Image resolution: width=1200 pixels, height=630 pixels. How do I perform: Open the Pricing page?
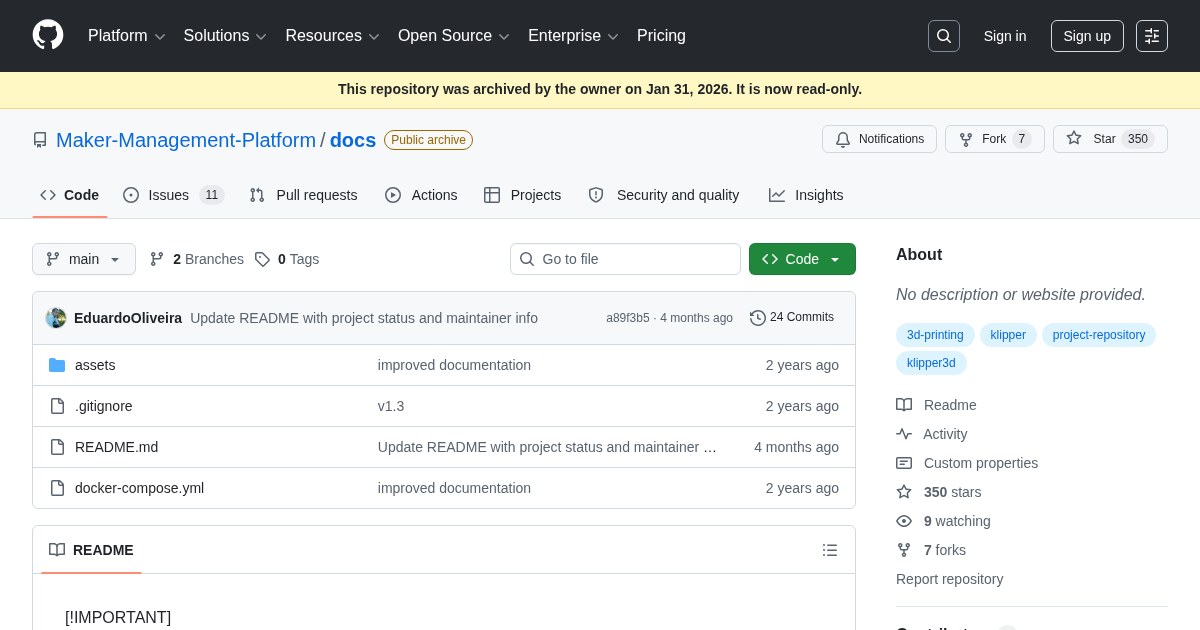661,36
